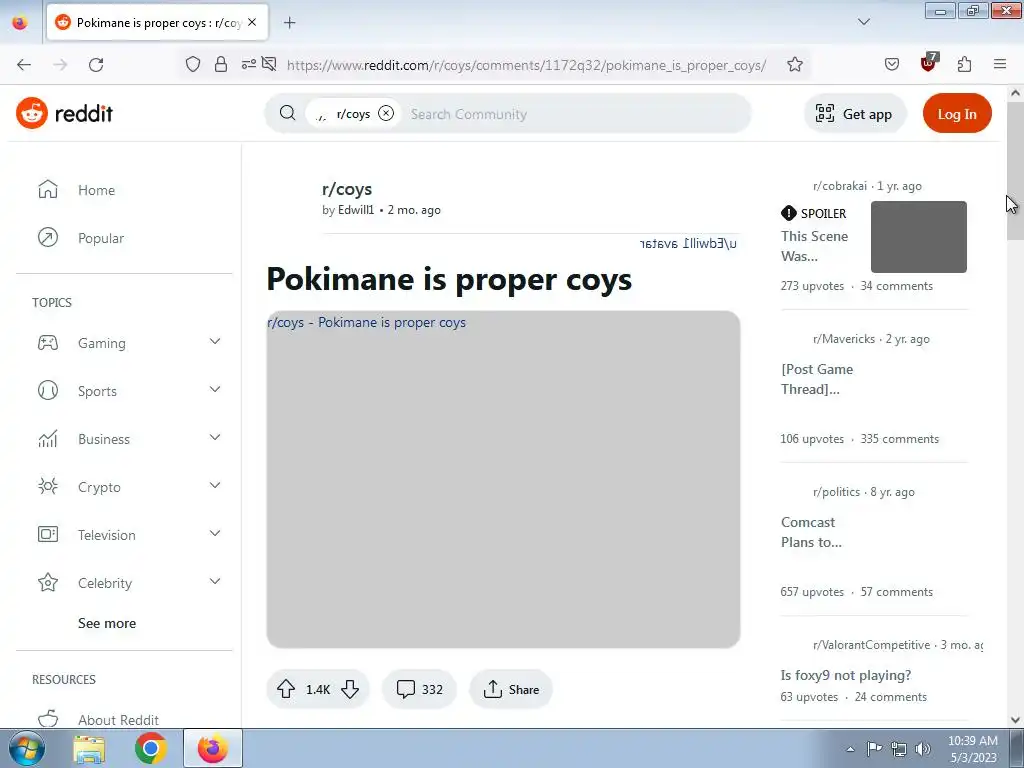The image size is (1024, 768).
Task: Click the Sports ball icon
Action: 48,391
